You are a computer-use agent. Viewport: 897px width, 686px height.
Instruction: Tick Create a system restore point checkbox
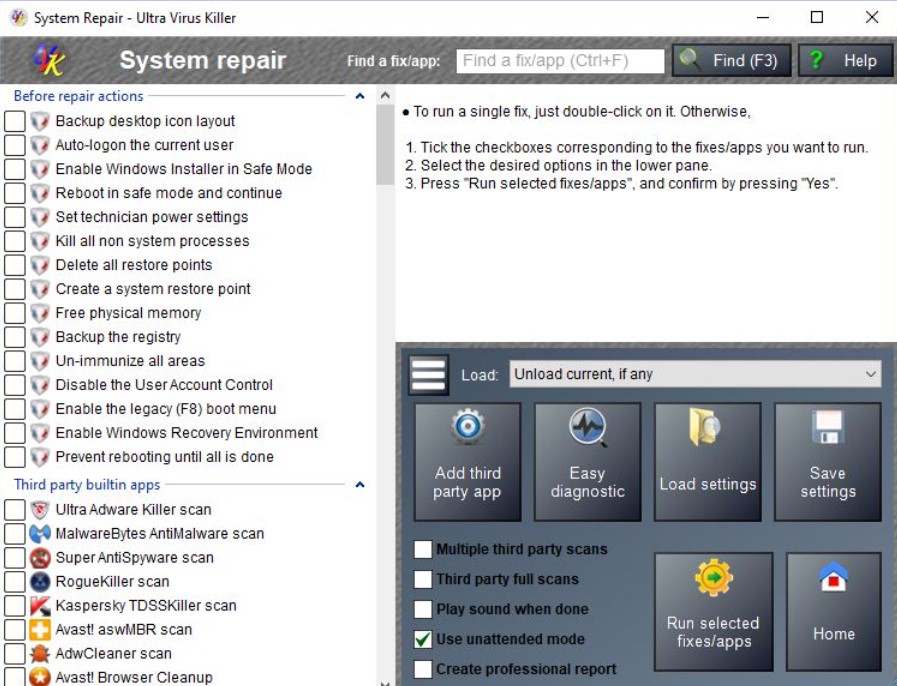(15, 290)
